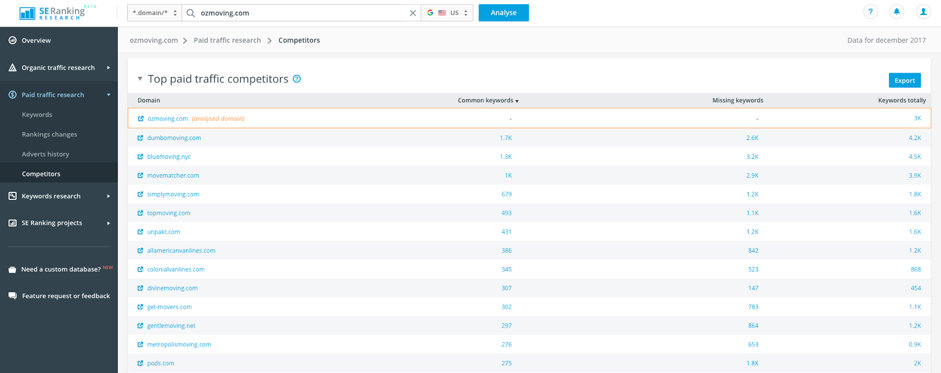Click the Feature request or feedback chat icon
This screenshot has height=373, width=941.
tap(12, 296)
